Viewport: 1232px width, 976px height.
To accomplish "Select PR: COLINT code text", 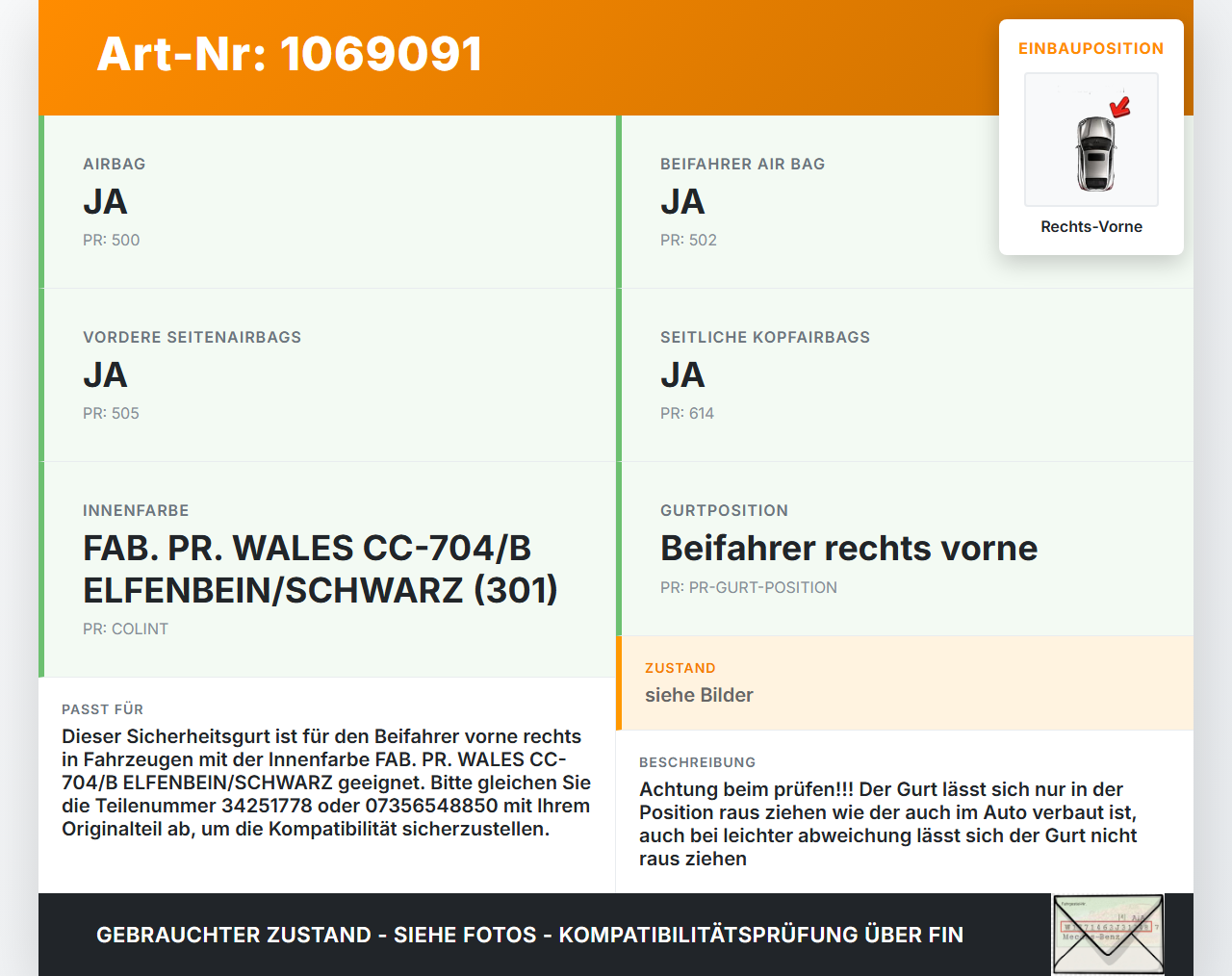I will (x=126, y=629).
